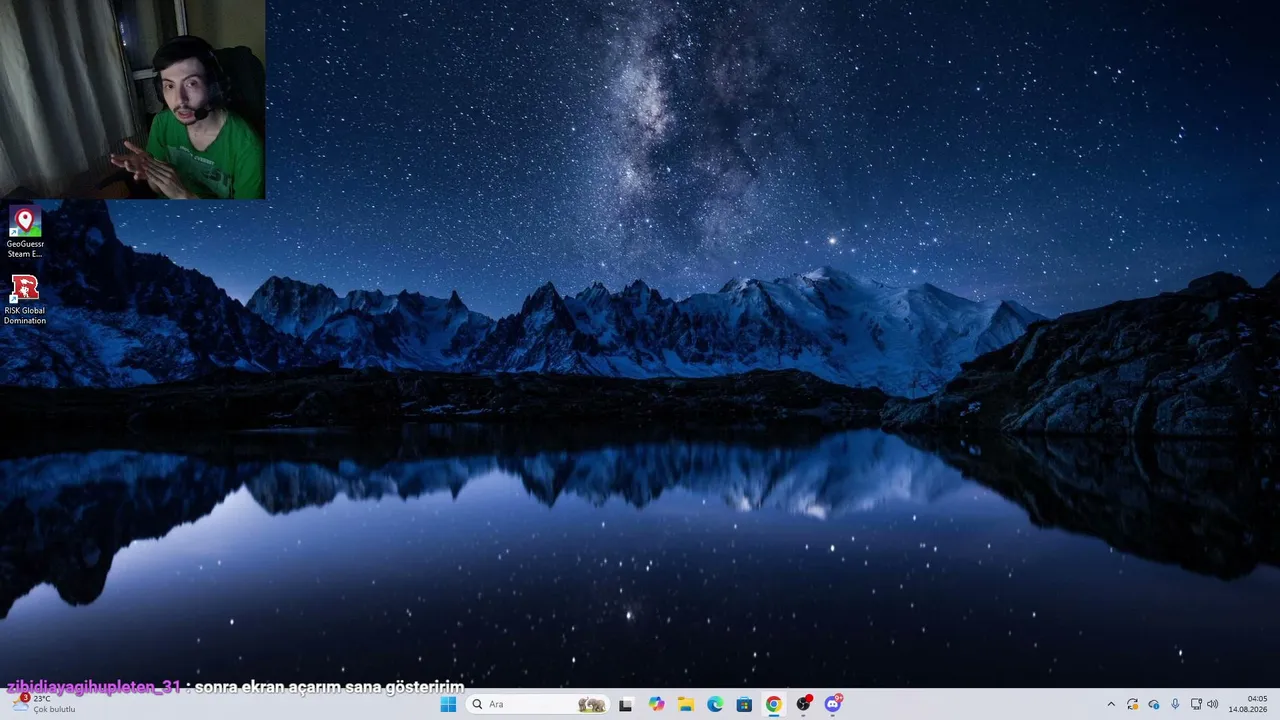
Task: Expand the hidden system tray icons
Action: point(1110,704)
